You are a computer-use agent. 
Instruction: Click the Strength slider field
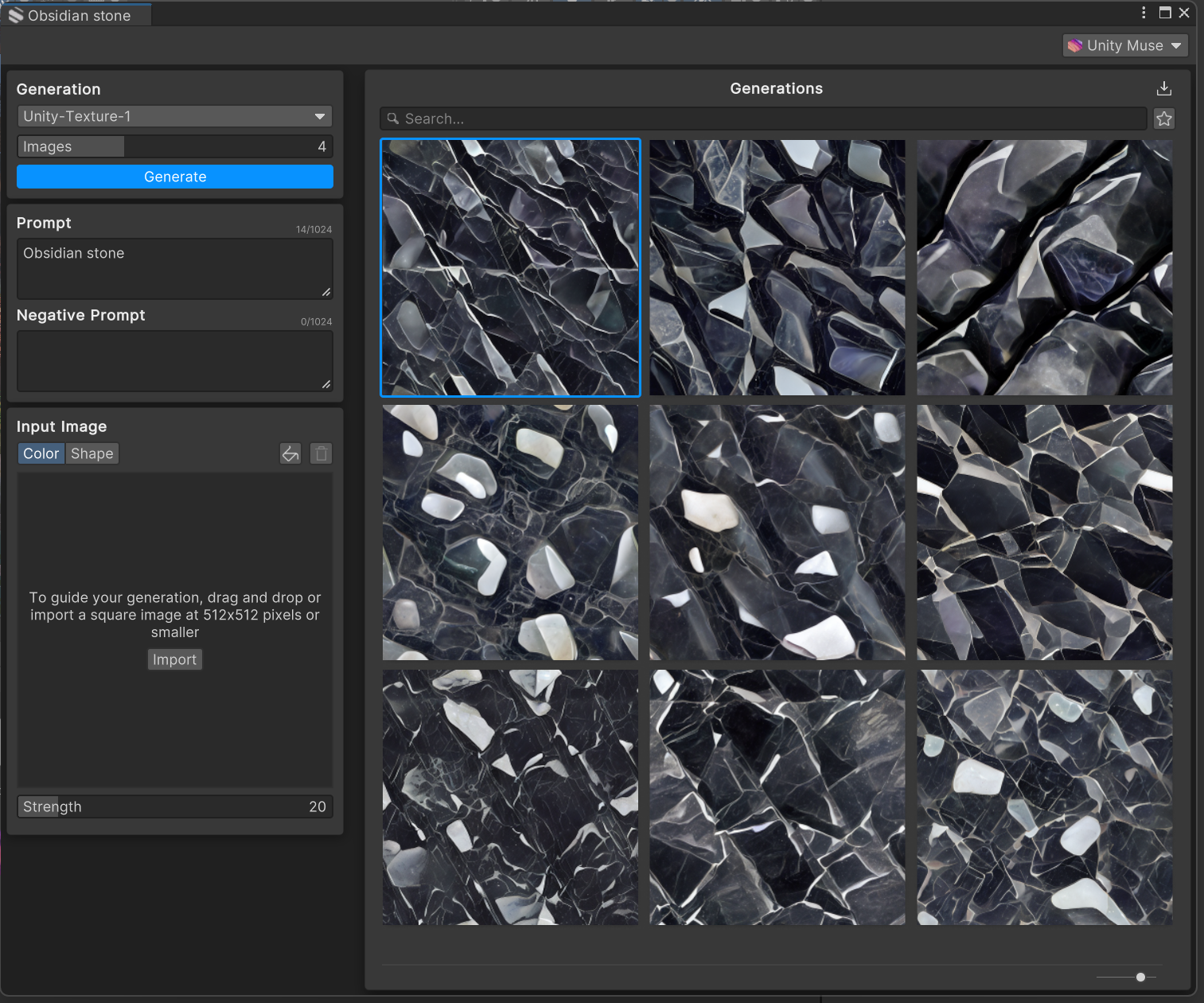(x=175, y=807)
